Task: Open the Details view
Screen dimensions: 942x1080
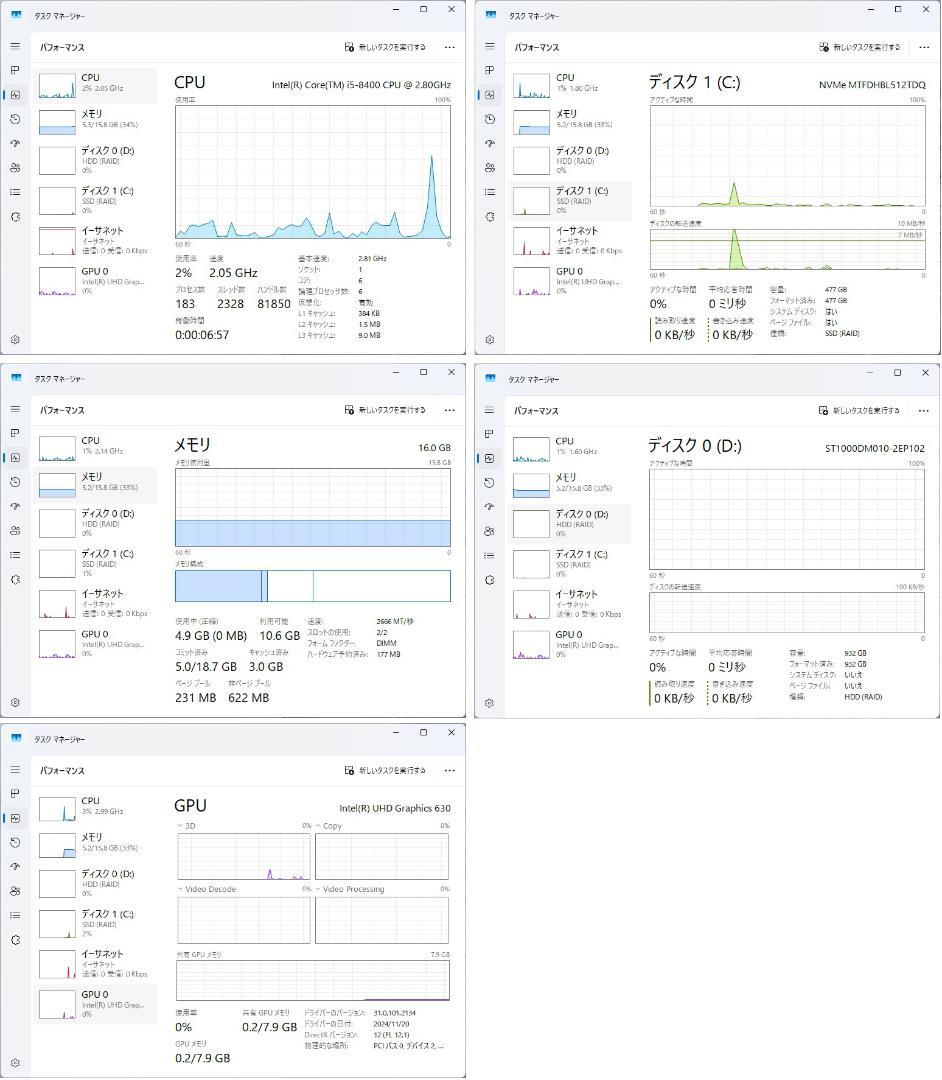Action: click(15, 193)
